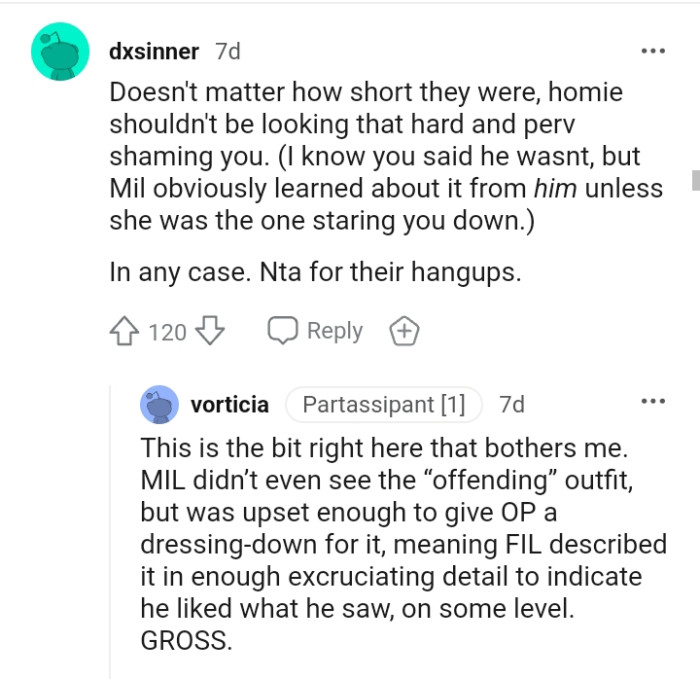Click the speech bubble reply icon
The image size is (700, 679).
(x=283, y=331)
